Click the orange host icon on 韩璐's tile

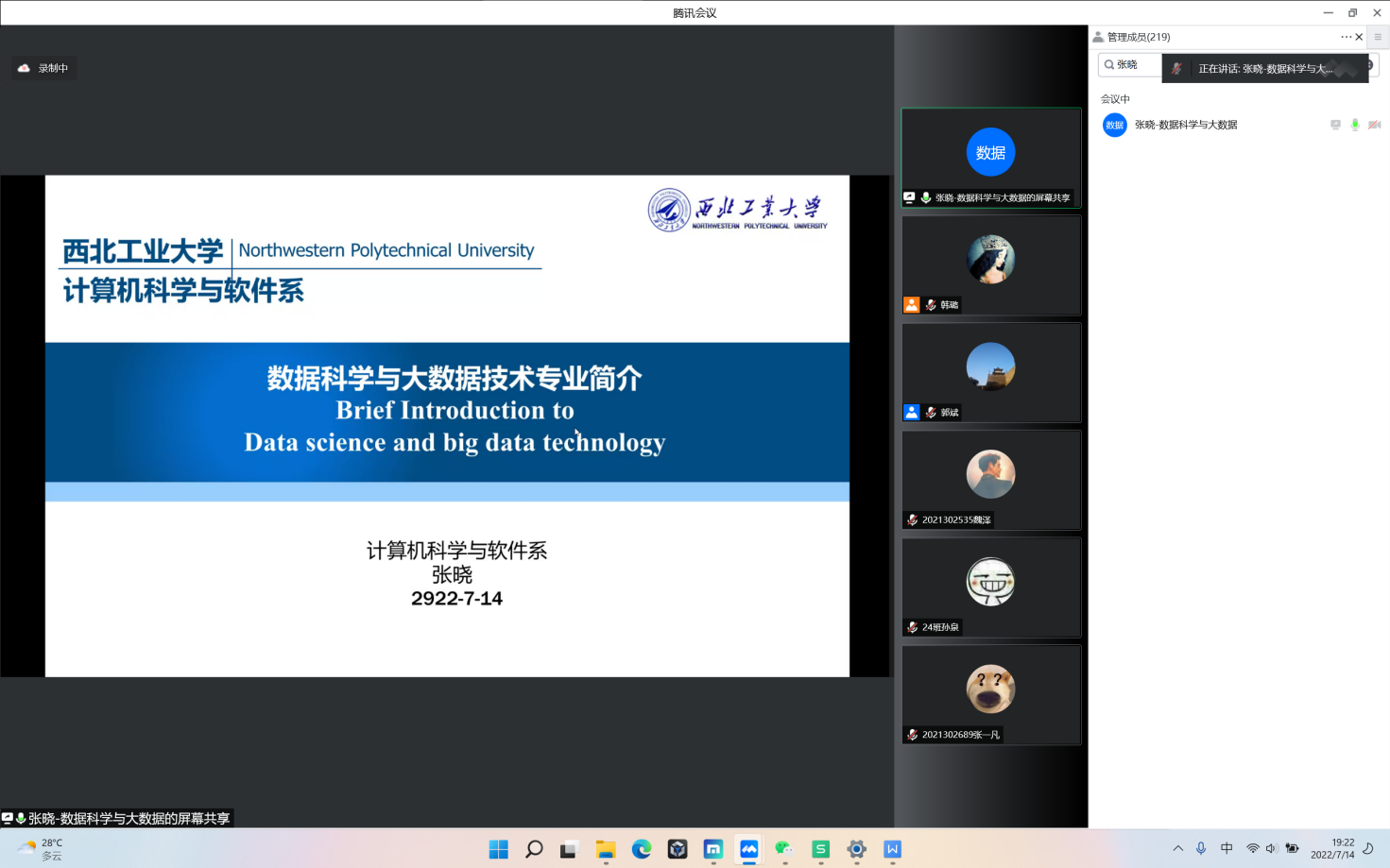911,305
